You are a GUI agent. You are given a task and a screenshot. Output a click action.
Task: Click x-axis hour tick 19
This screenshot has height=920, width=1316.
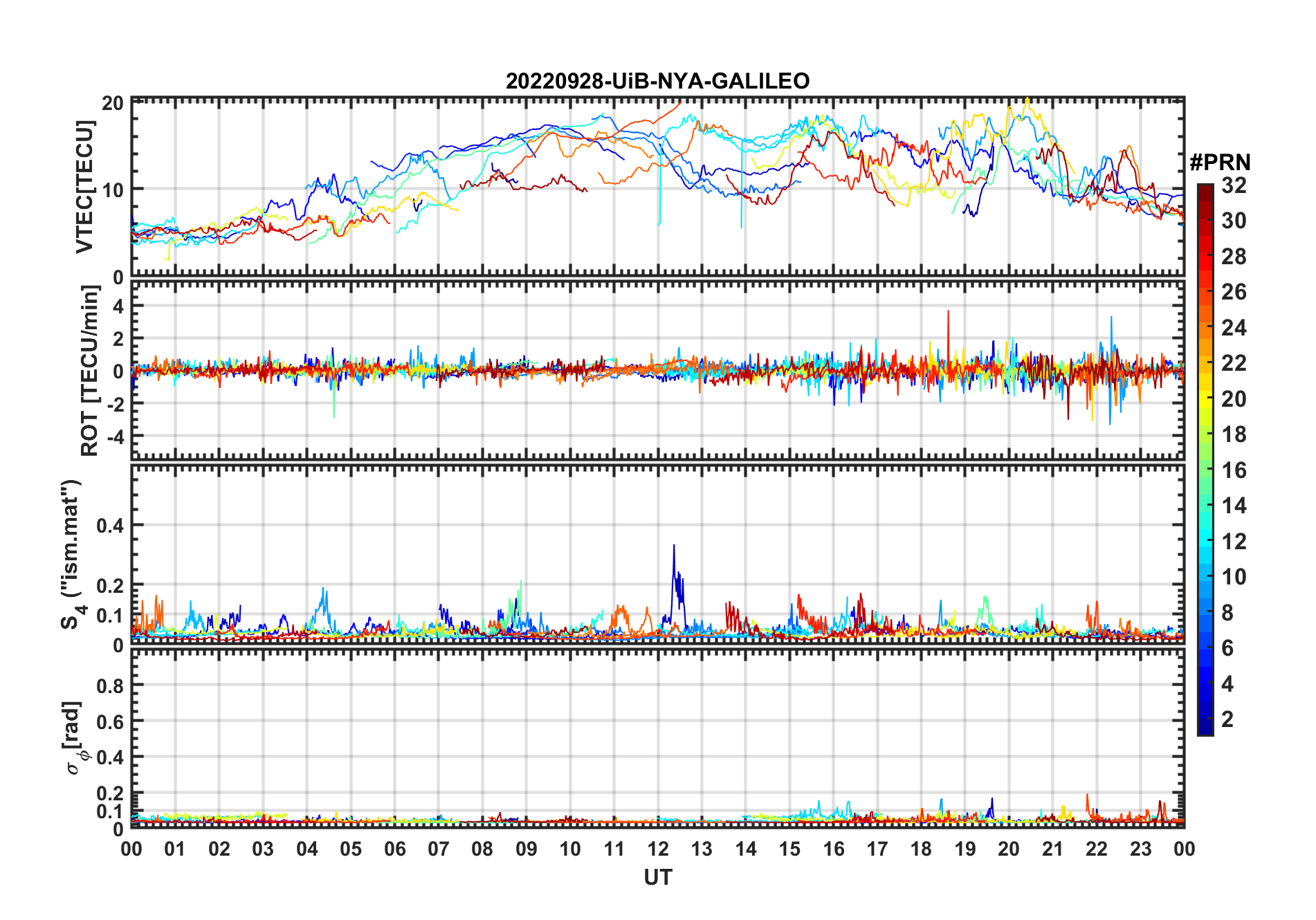click(965, 849)
